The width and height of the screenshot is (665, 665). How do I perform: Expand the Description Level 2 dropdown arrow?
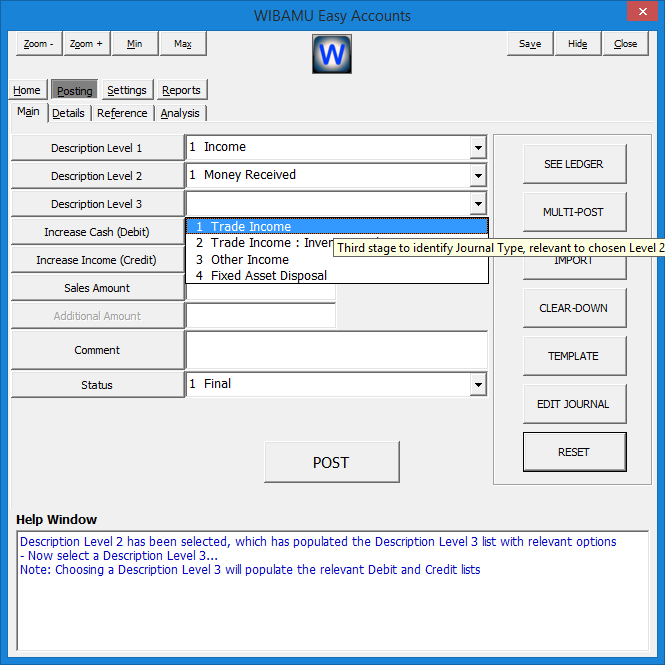(x=478, y=176)
